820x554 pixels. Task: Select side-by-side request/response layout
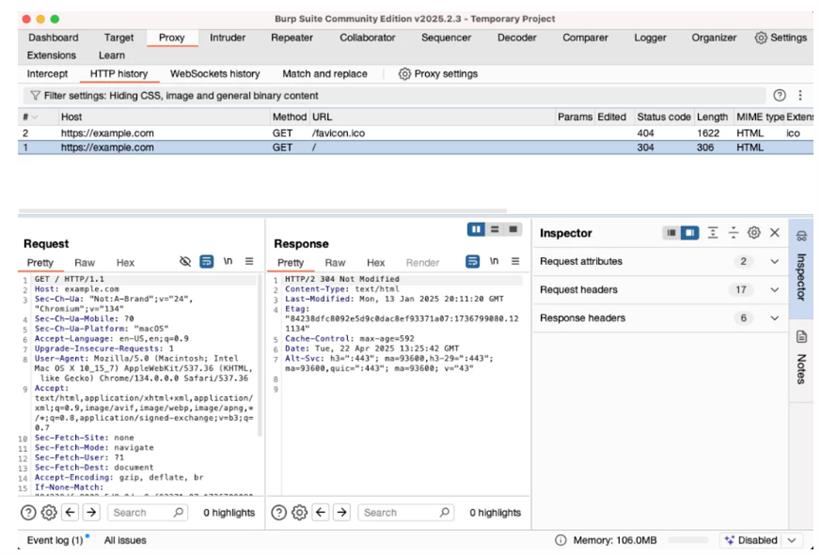pyautogui.click(x=476, y=229)
